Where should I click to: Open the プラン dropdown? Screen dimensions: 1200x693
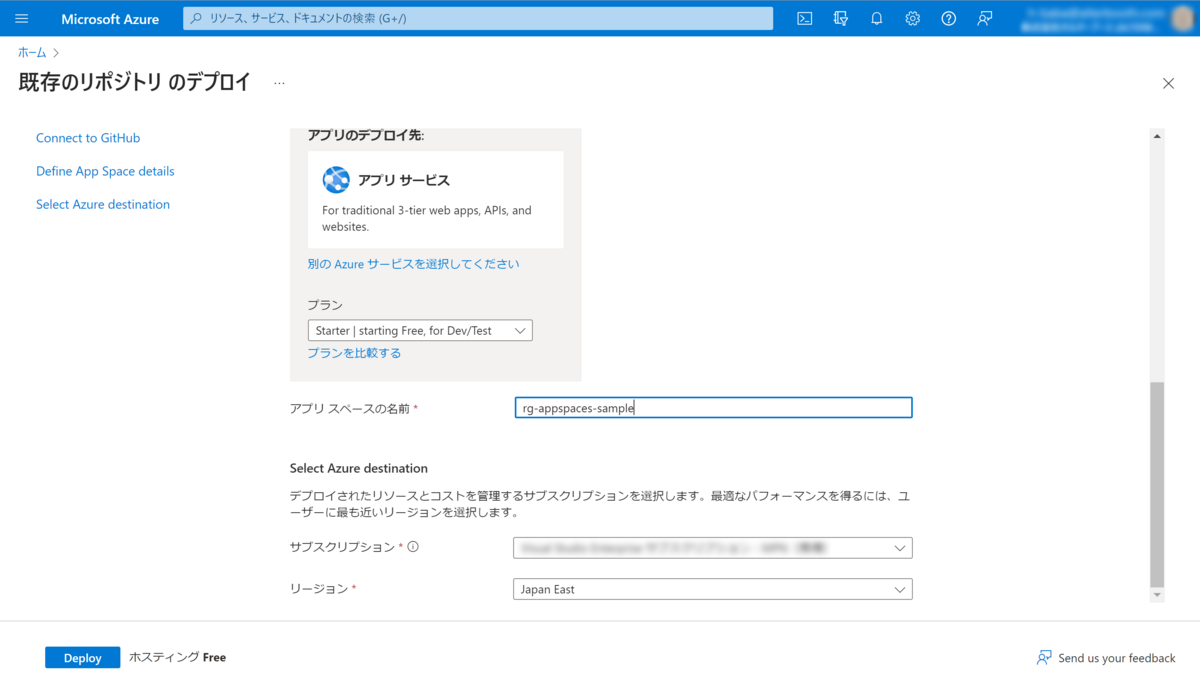[x=419, y=330]
